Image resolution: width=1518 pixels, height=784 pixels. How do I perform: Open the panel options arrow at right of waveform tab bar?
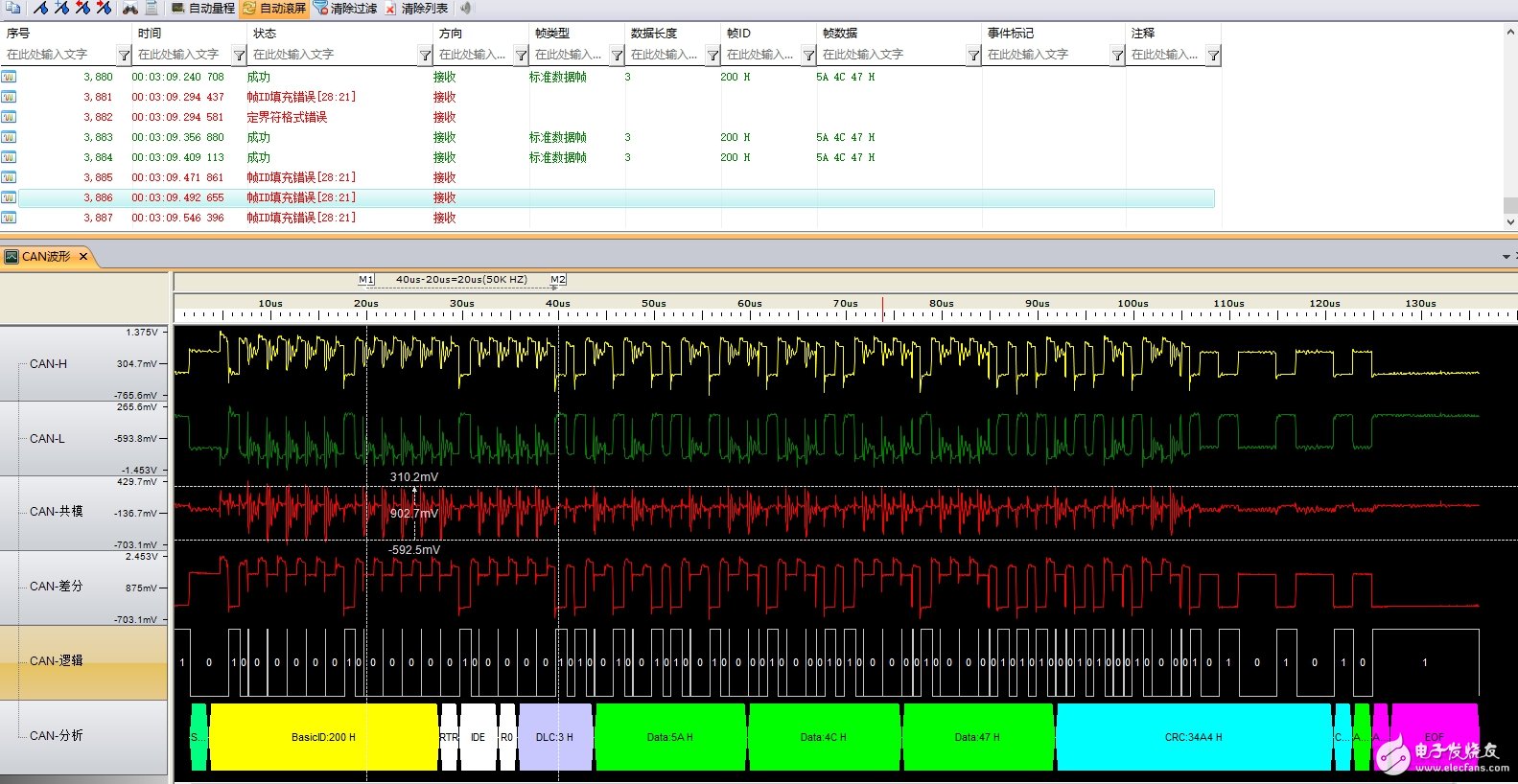coord(1506,257)
